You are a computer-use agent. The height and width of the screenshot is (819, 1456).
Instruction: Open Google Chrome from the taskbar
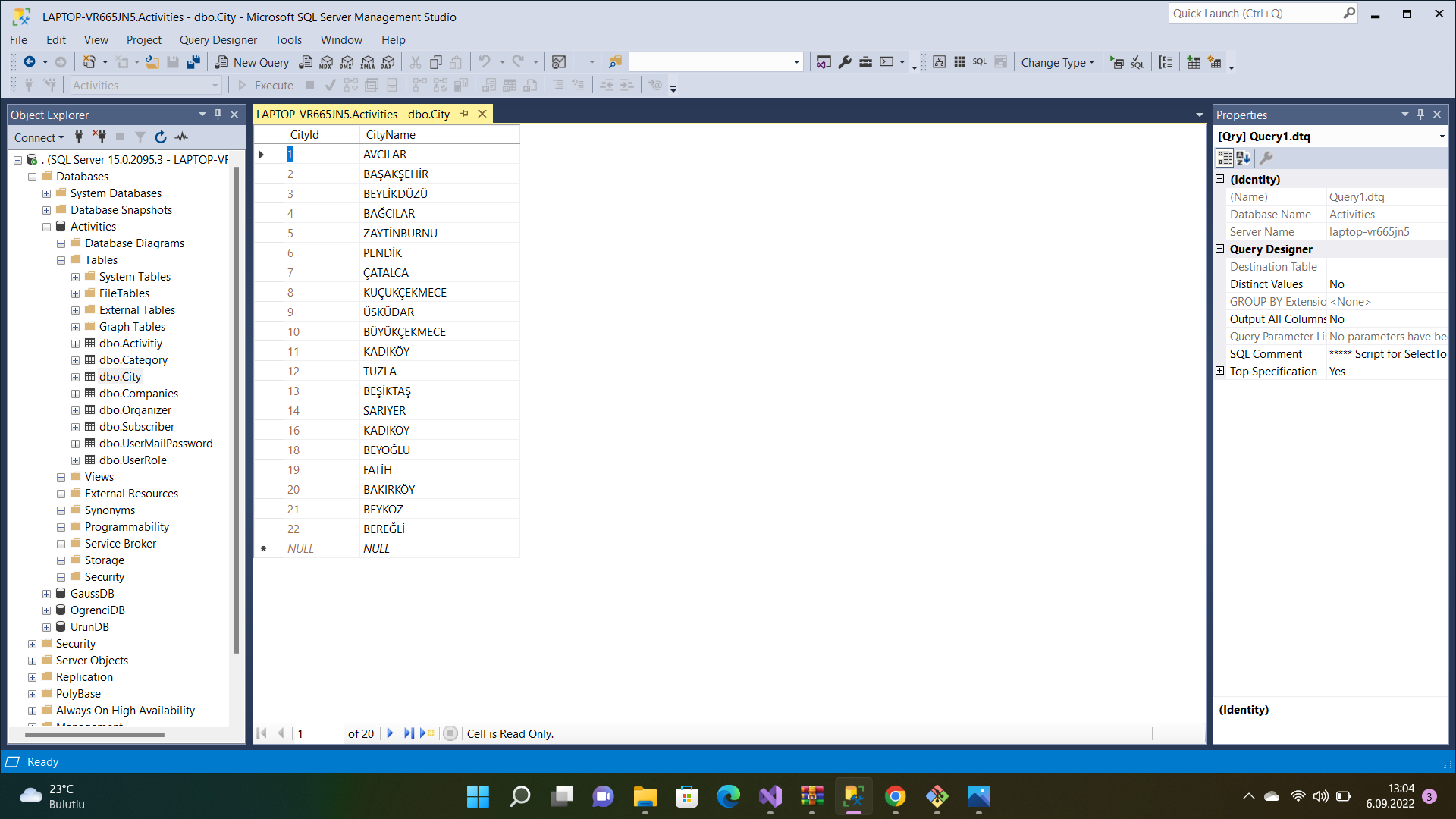tap(895, 796)
